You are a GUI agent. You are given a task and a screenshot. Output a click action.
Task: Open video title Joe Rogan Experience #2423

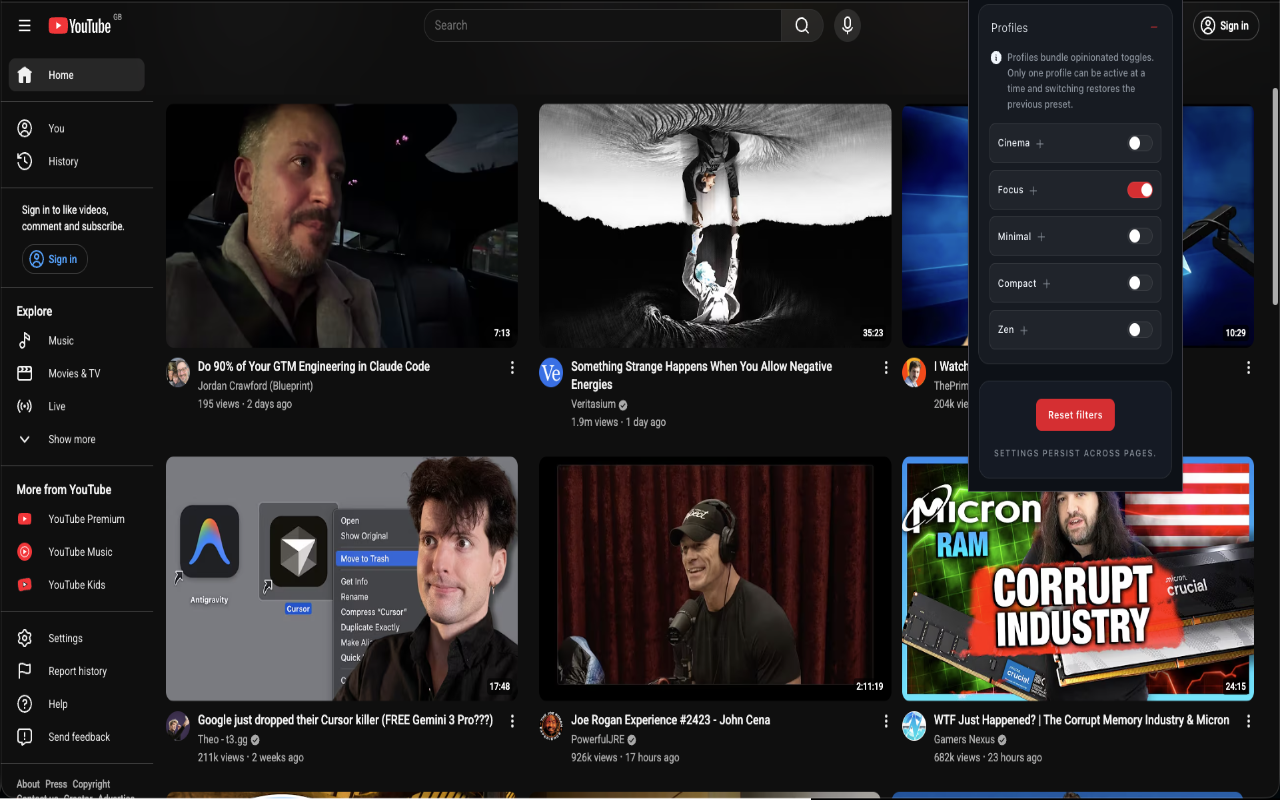671,720
